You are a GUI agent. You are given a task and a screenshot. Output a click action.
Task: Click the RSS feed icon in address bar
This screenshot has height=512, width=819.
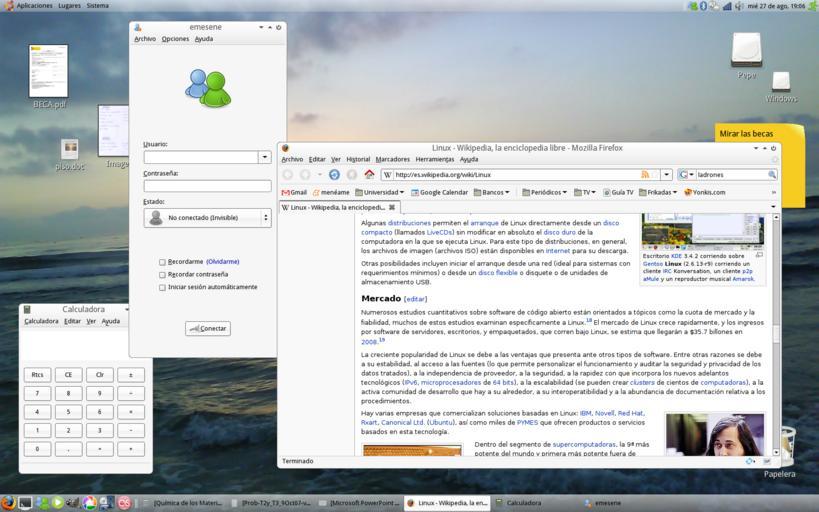[x=646, y=175]
